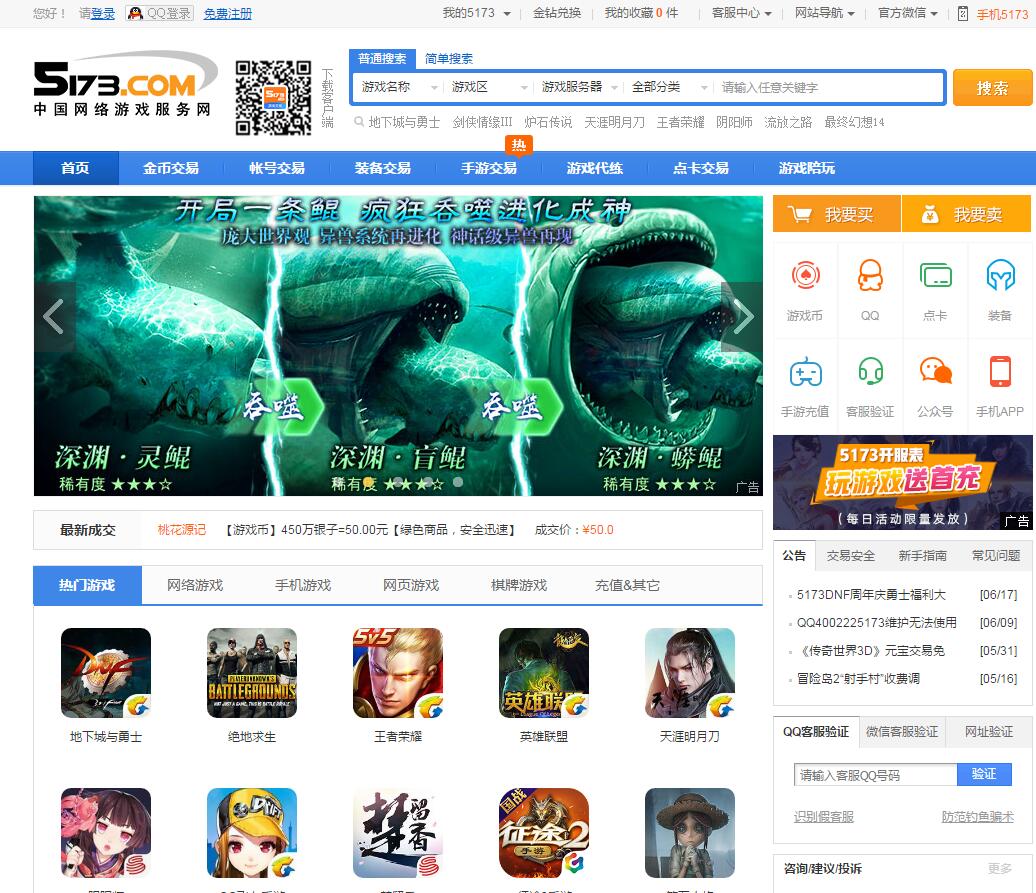This screenshot has height=893, width=1036.
Task: Expand the 官方微信 menu
Action: coord(908,13)
